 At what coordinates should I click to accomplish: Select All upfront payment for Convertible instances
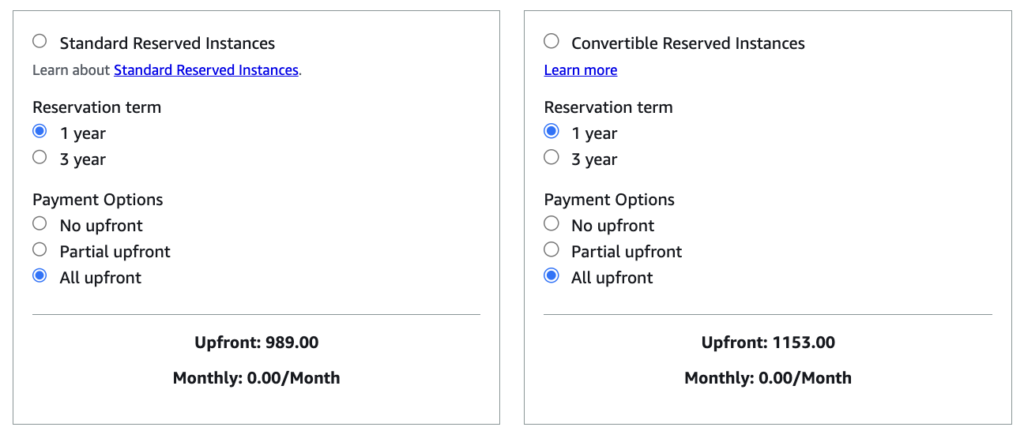pos(551,276)
